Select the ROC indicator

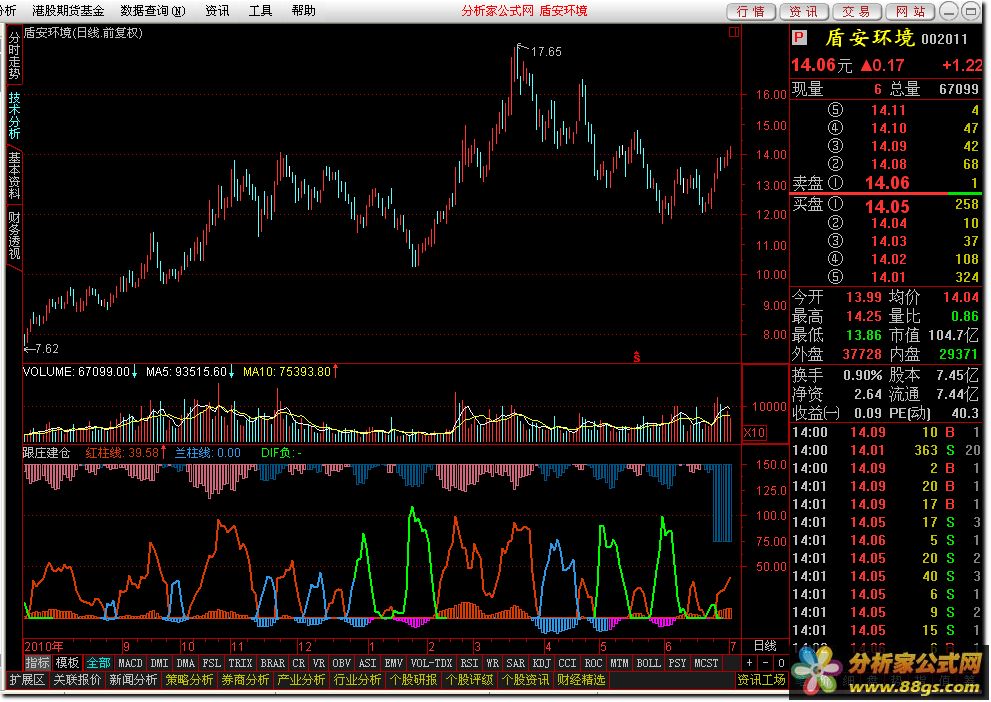[593, 663]
